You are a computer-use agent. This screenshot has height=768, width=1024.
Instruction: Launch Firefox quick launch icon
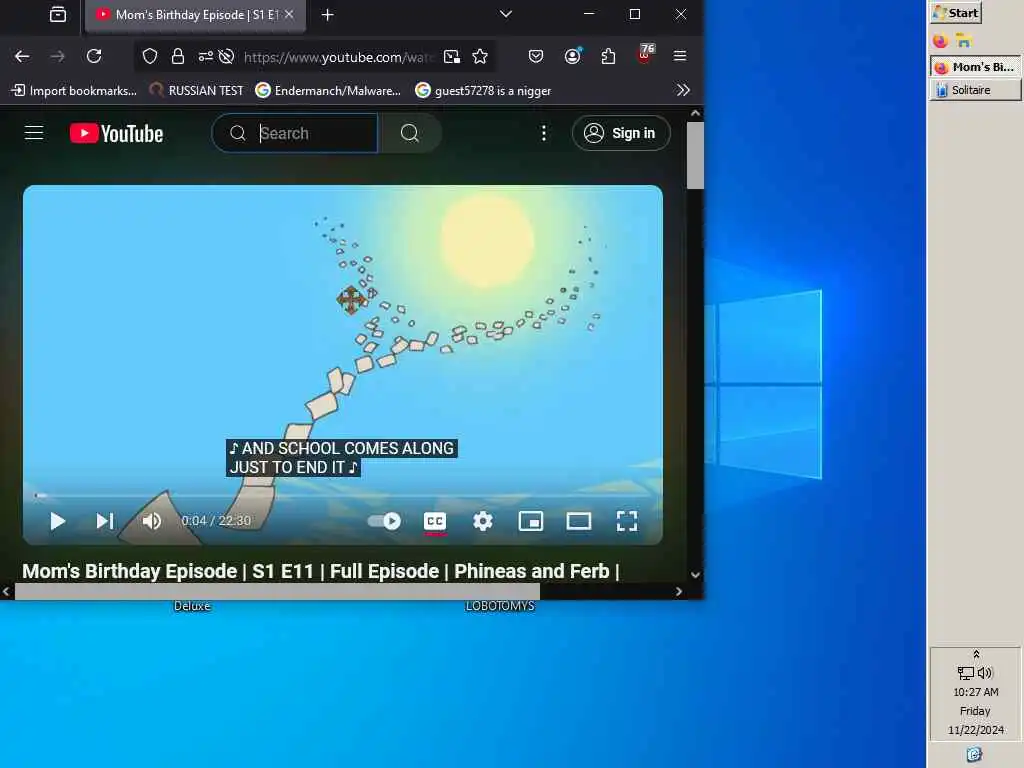click(x=940, y=40)
